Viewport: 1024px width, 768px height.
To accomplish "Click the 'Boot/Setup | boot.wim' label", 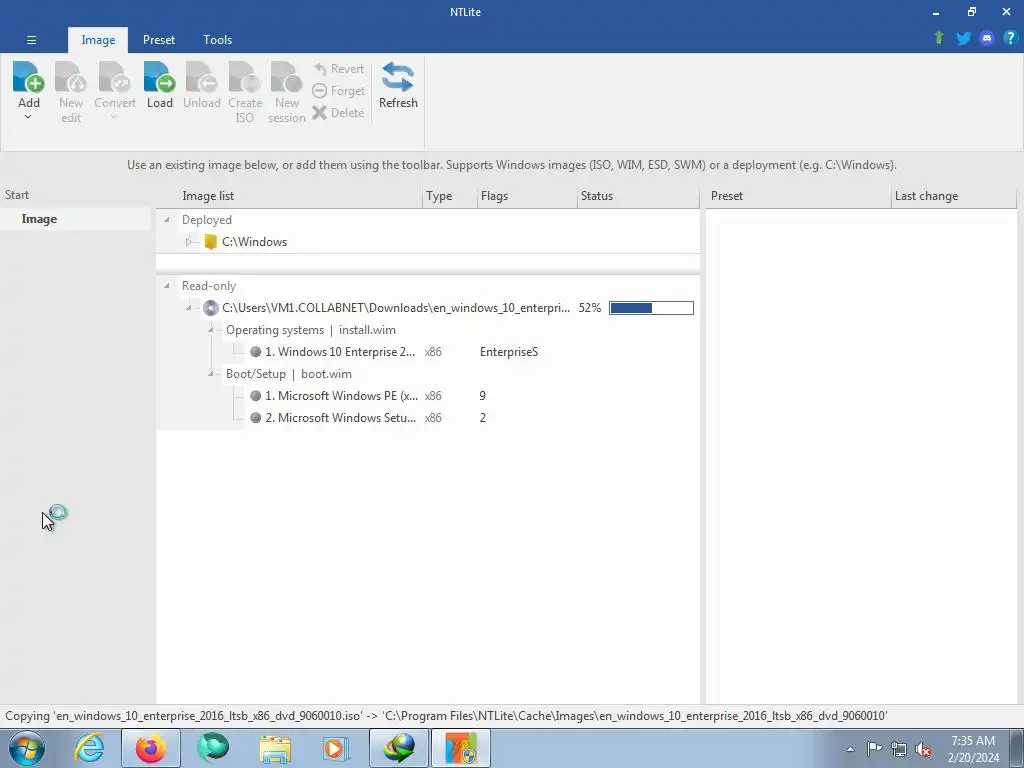I will point(289,374).
